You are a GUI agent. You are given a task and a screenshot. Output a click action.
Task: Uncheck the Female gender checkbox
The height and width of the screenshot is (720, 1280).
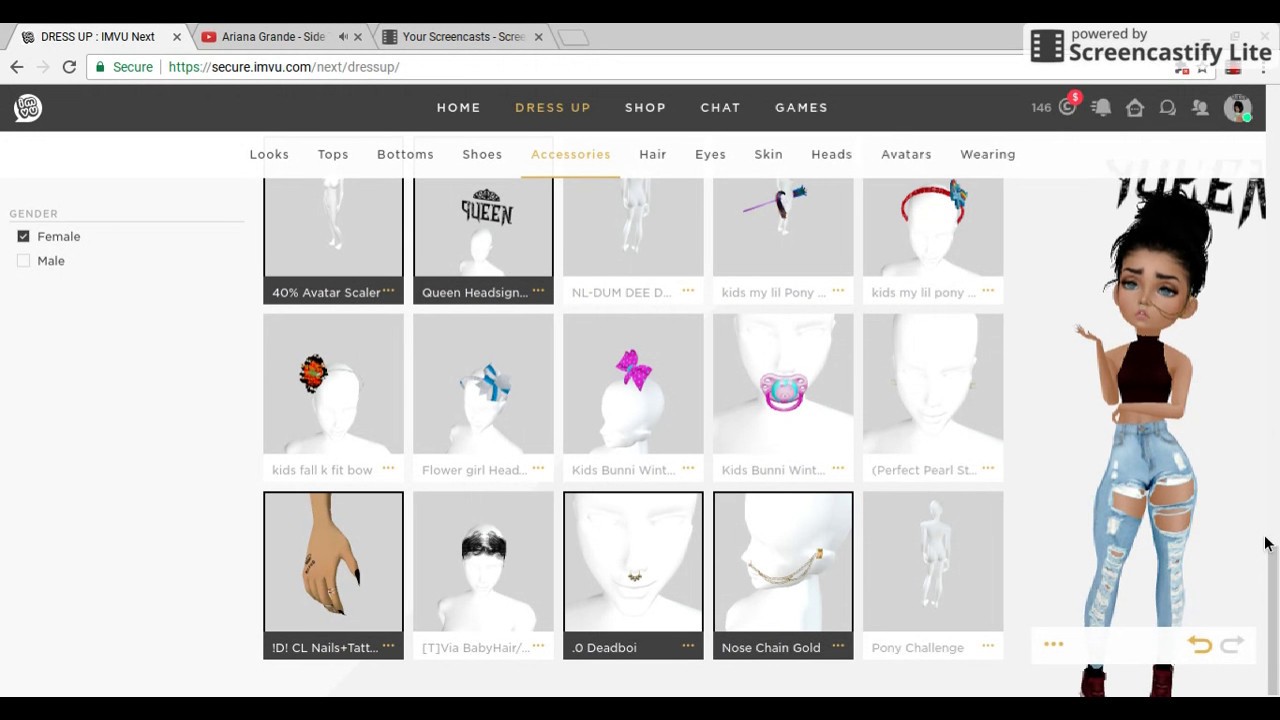point(23,236)
